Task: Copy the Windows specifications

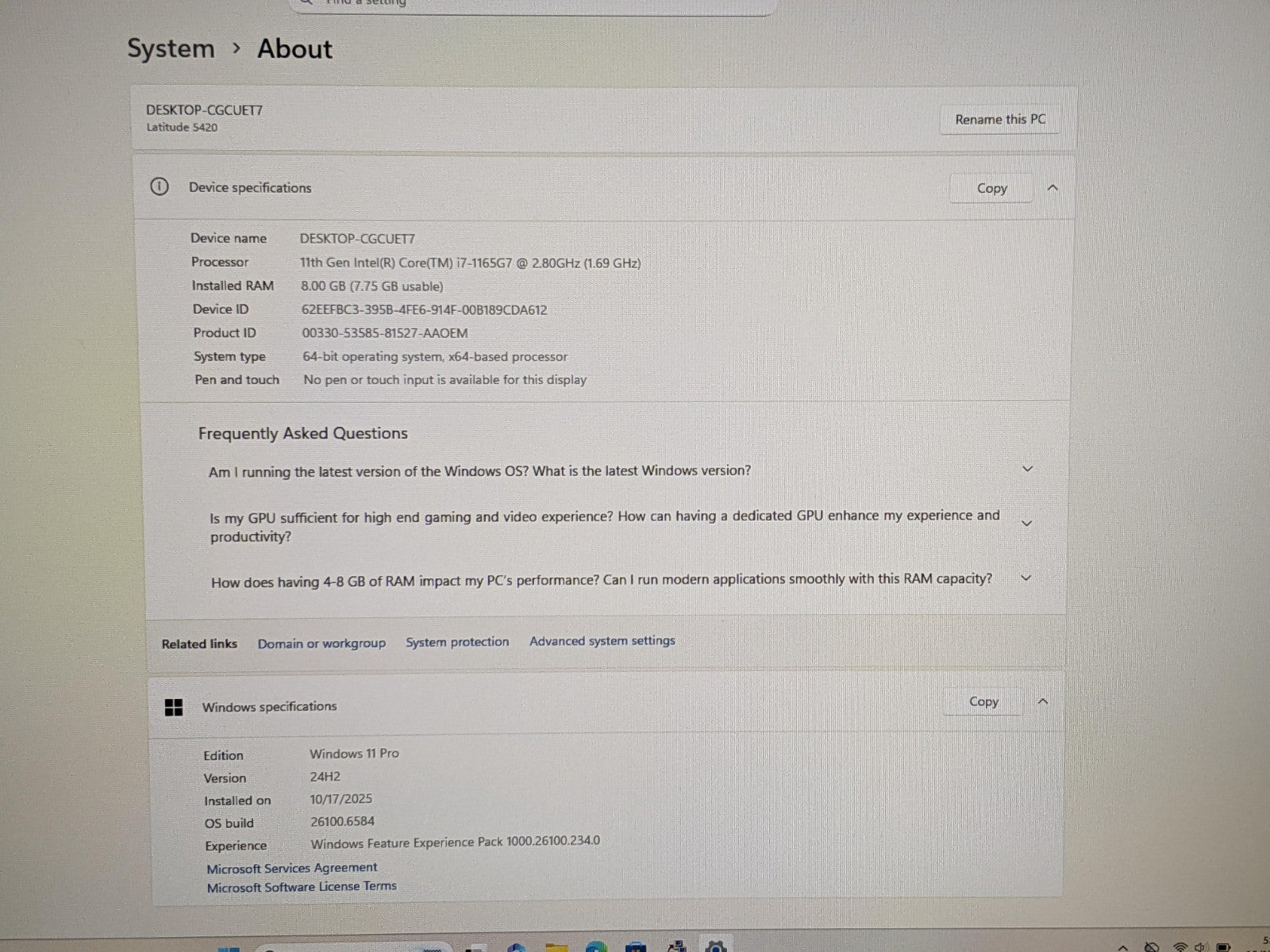Action: point(983,702)
